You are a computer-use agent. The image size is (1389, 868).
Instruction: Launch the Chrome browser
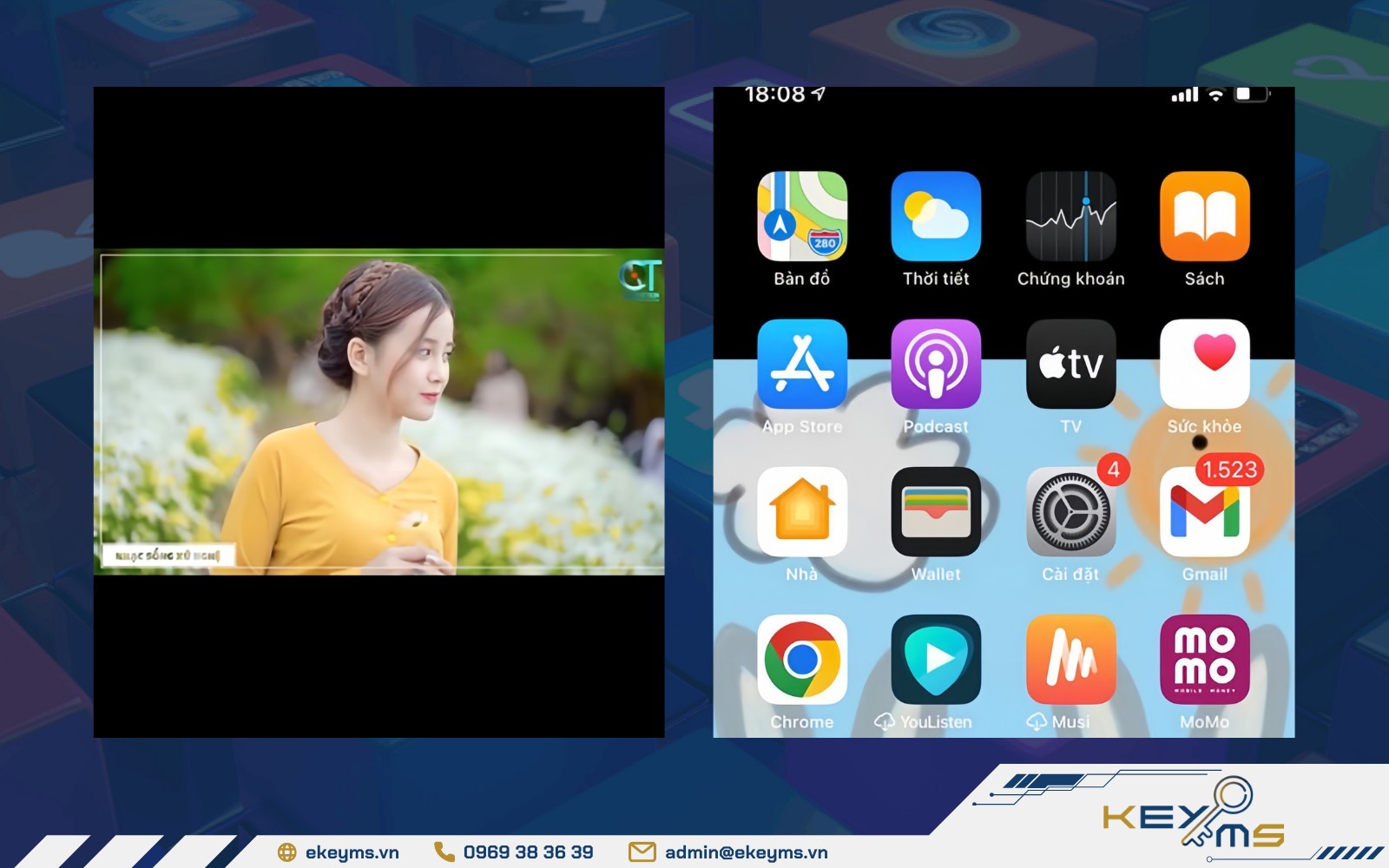click(802, 659)
